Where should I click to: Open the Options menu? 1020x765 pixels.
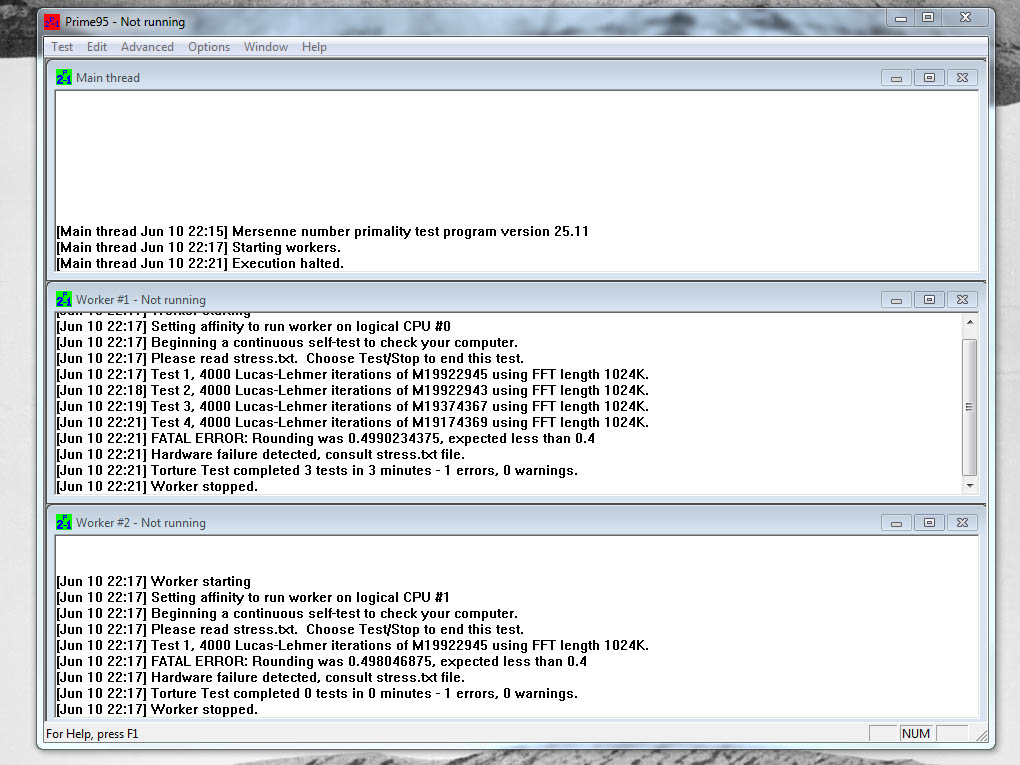[209, 47]
